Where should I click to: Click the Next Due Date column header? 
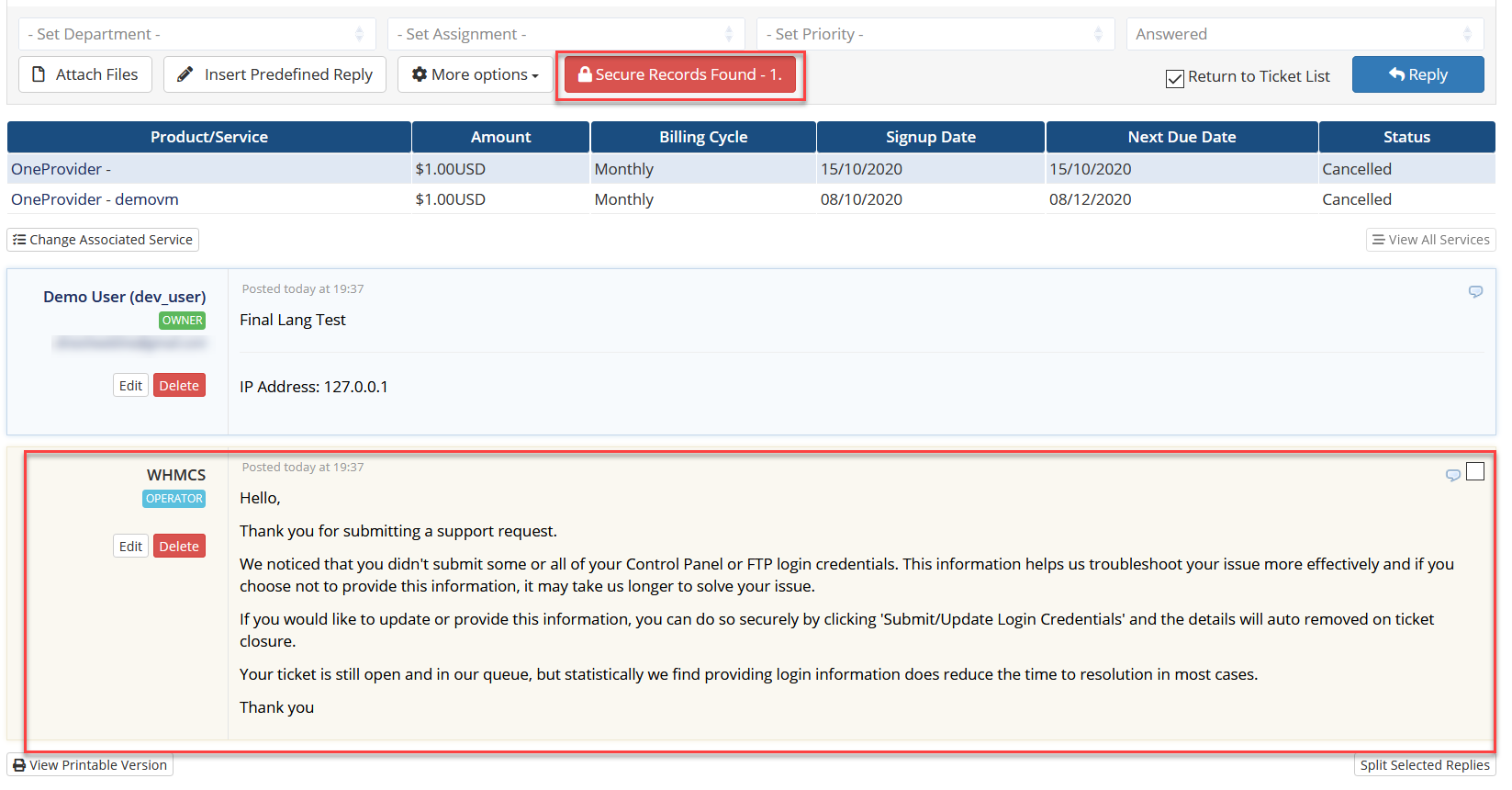[x=1182, y=137]
